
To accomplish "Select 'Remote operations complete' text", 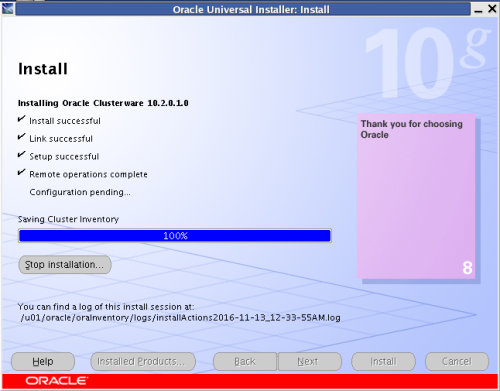I will (x=88, y=174).
